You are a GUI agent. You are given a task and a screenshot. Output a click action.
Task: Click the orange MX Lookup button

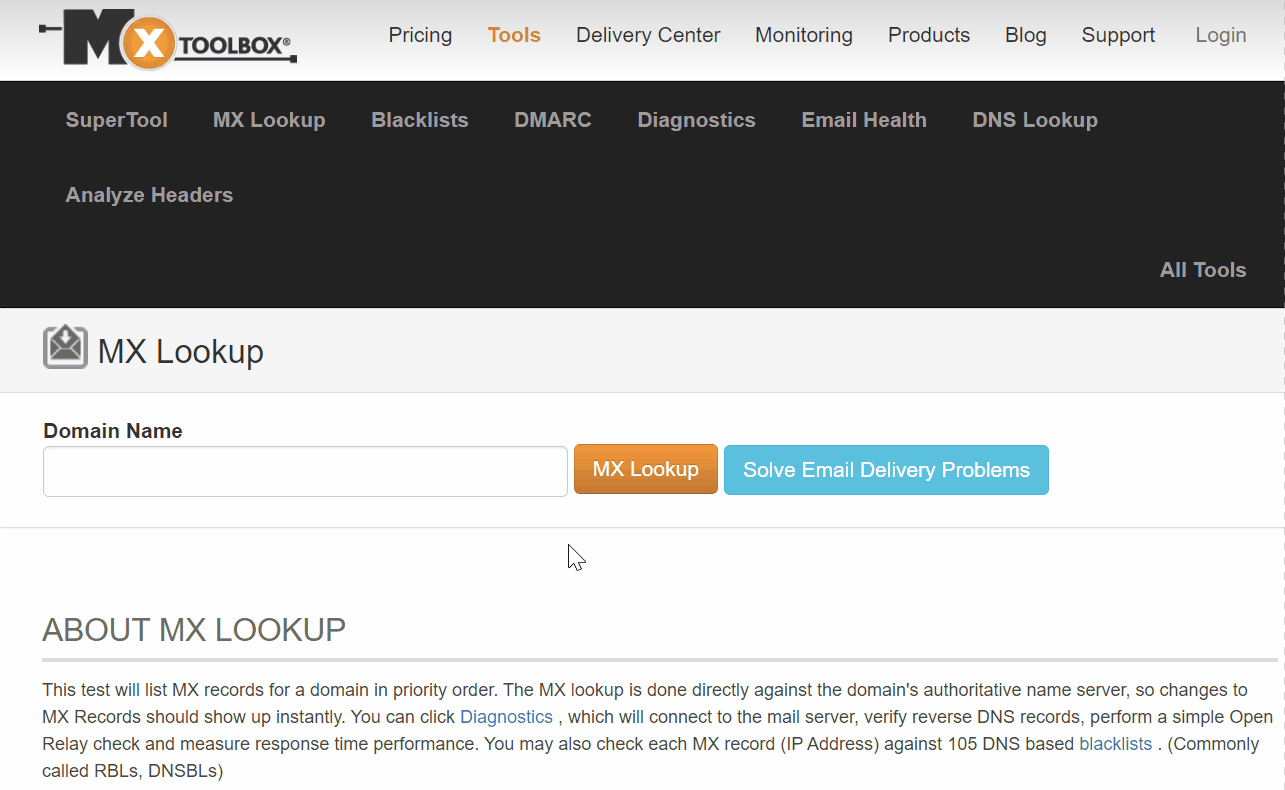pyautogui.click(x=646, y=469)
